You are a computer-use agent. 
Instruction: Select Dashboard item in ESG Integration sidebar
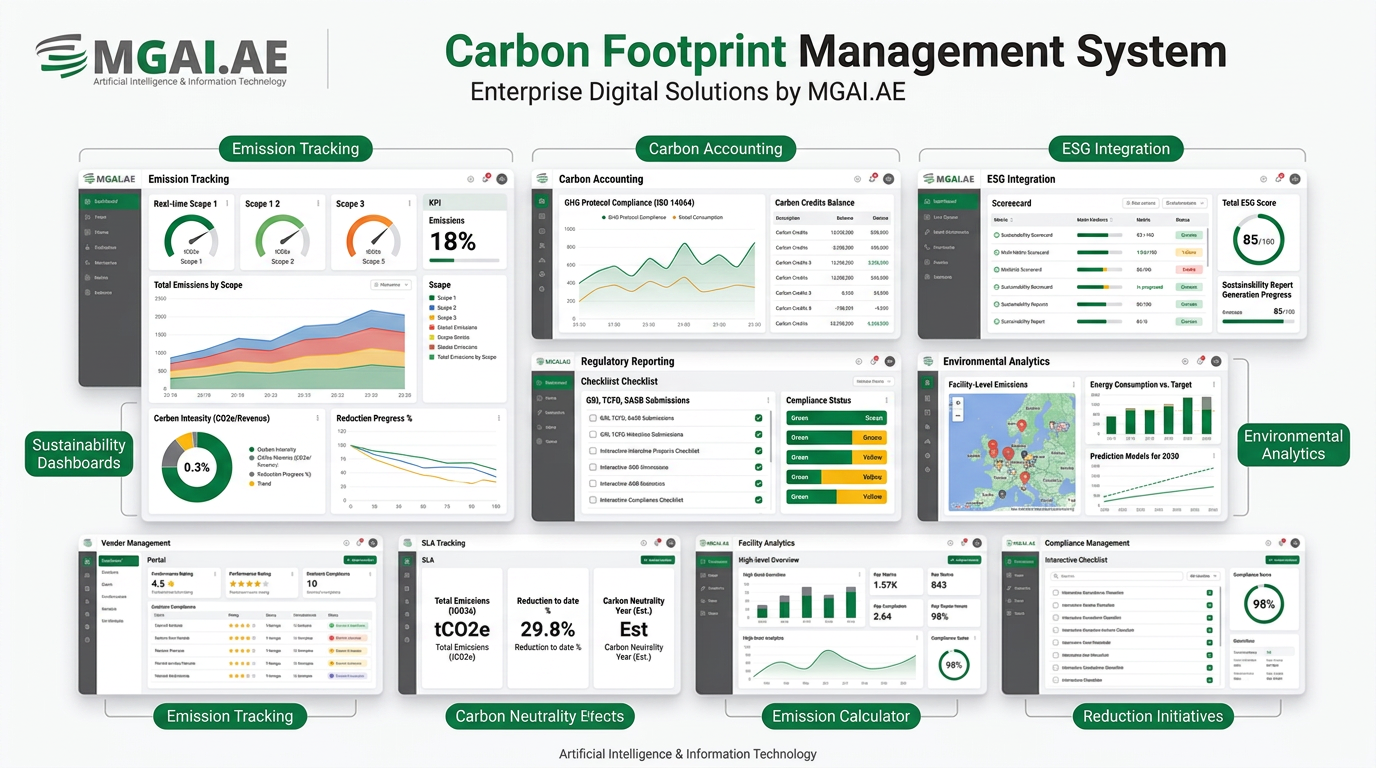click(x=948, y=201)
